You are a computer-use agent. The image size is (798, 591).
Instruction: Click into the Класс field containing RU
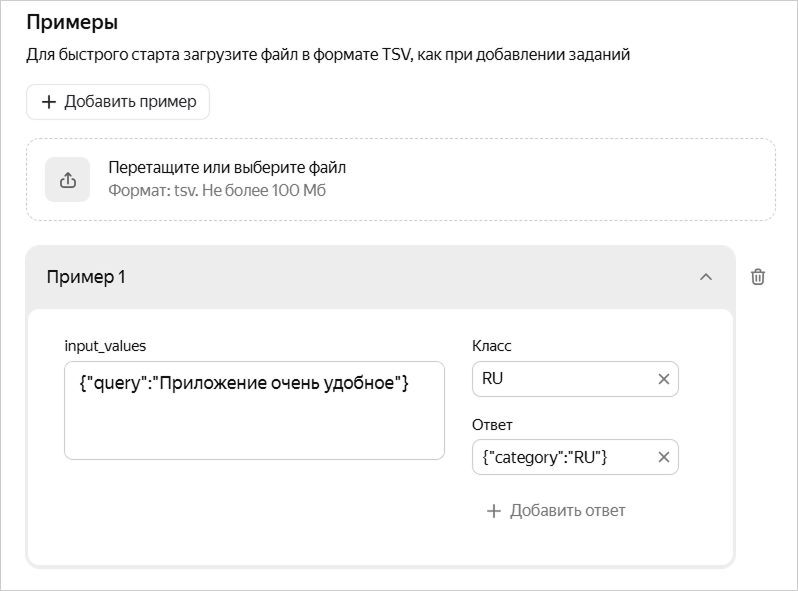560,379
